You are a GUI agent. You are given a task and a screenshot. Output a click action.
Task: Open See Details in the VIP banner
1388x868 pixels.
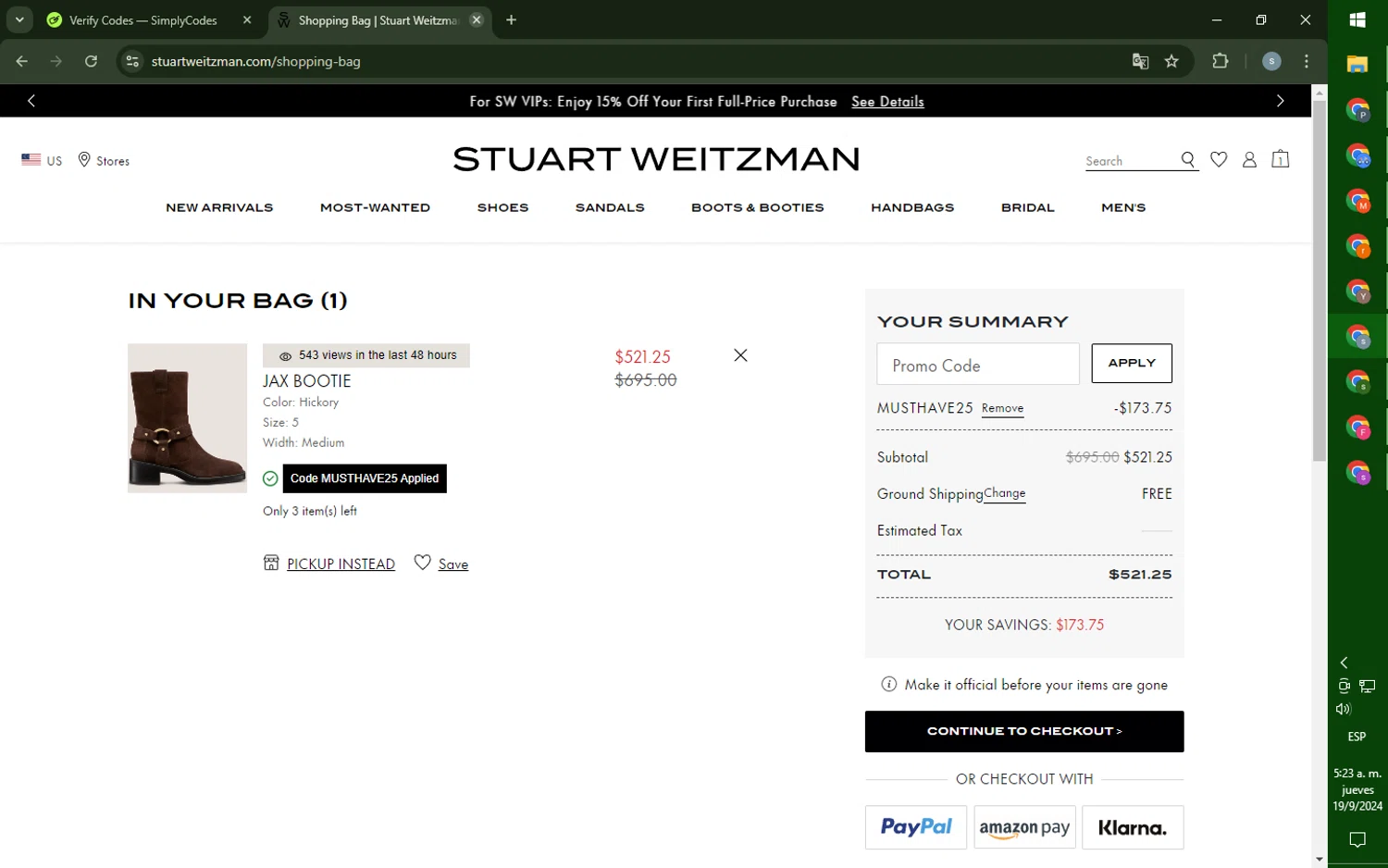[887, 102]
